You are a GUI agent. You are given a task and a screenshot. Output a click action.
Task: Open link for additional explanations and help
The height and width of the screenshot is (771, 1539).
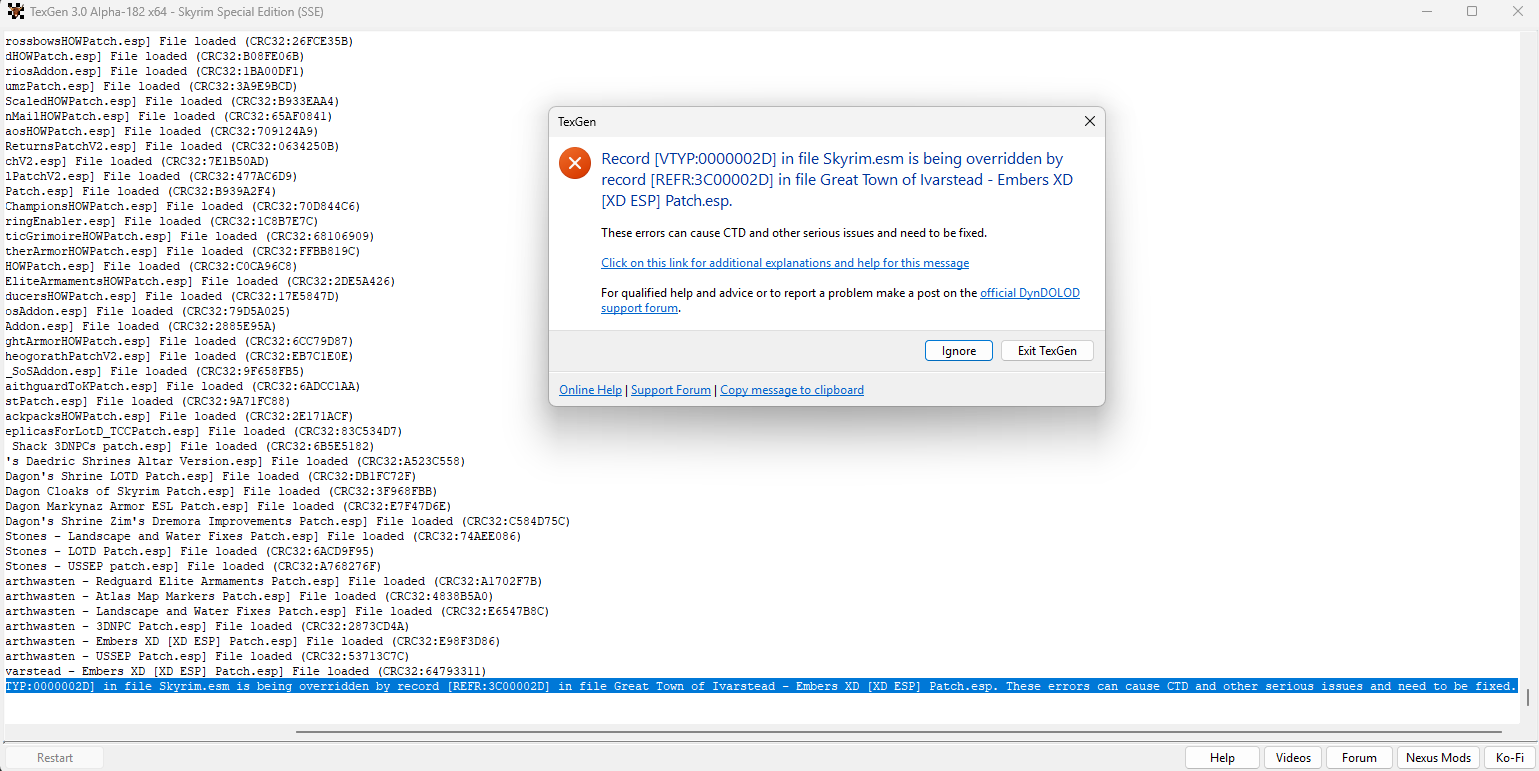[x=785, y=263]
